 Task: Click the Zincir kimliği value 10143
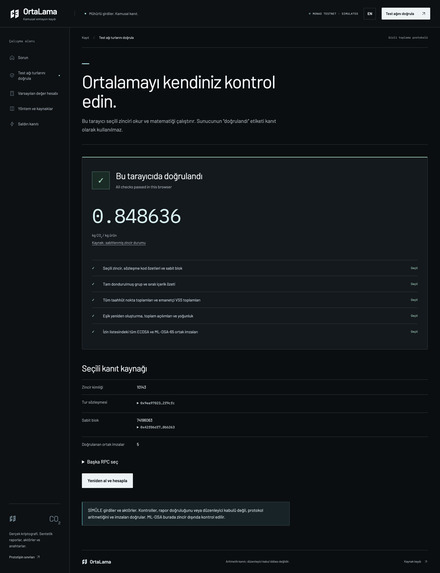(141, 387)
